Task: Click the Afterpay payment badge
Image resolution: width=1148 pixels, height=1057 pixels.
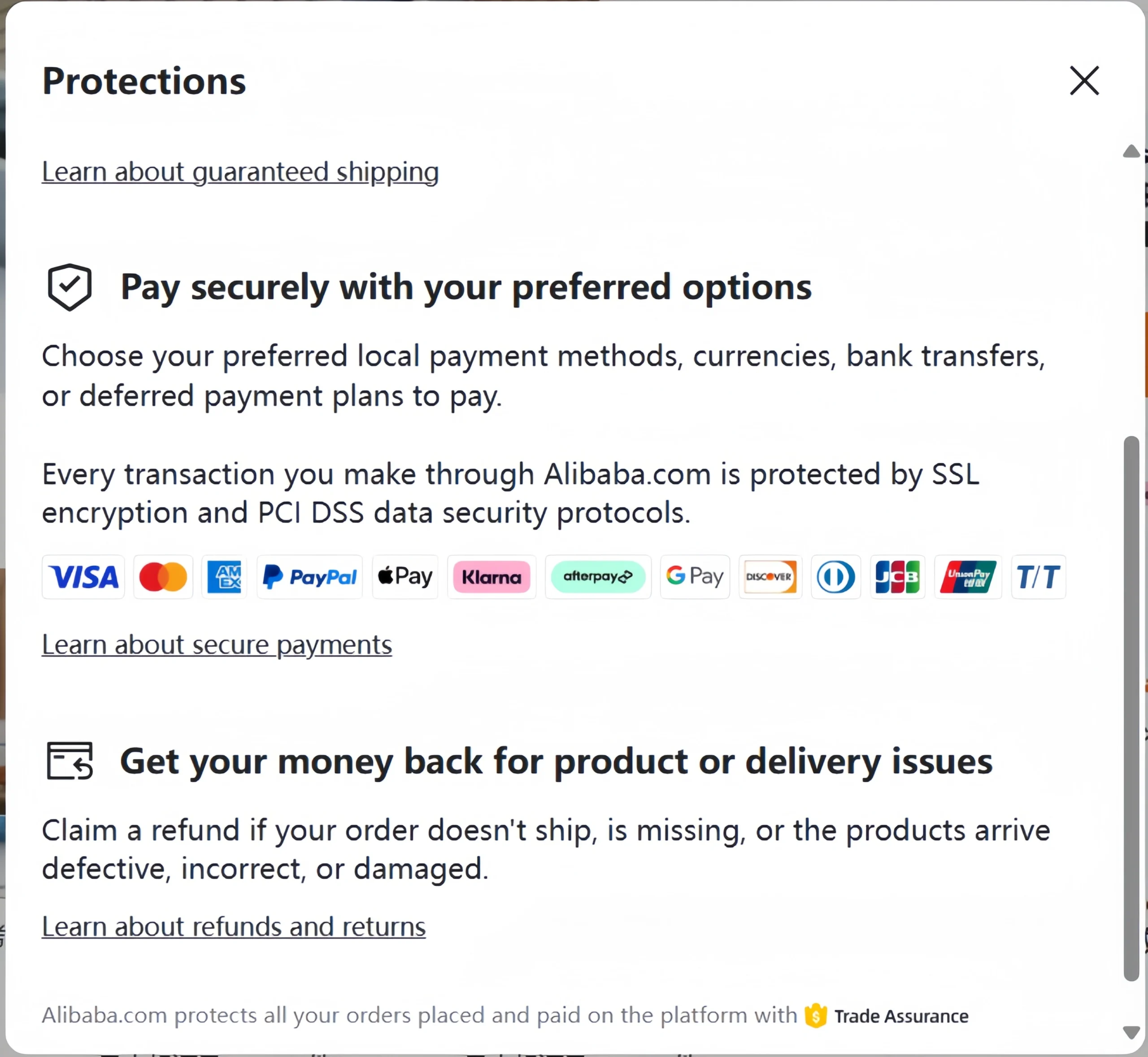Action: click(598, 577)
